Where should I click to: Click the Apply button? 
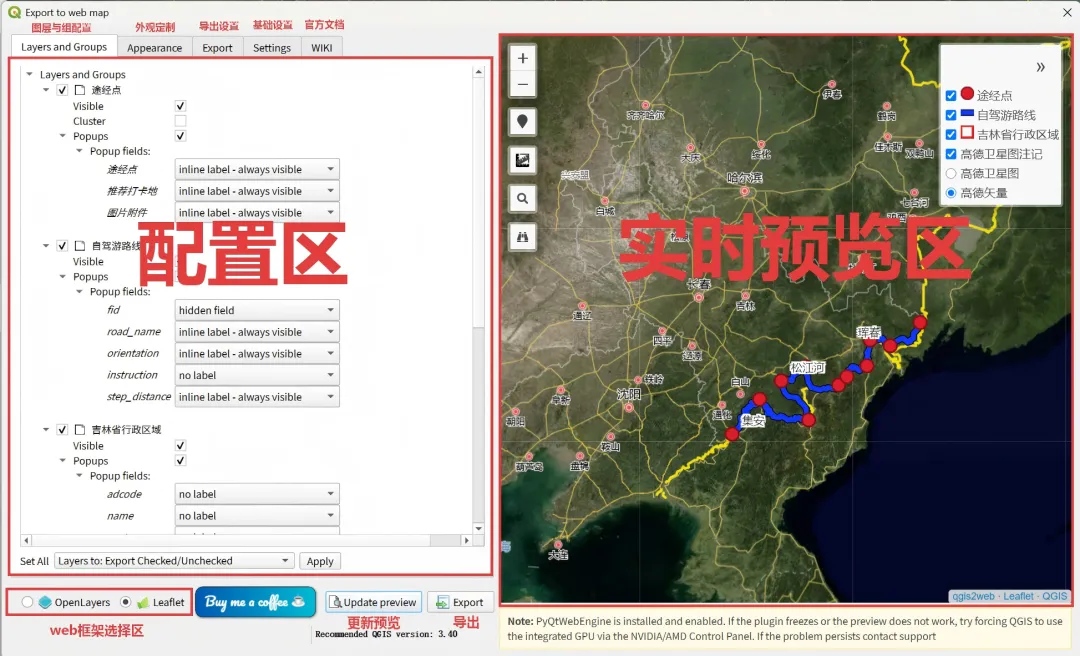pos(320,562)
